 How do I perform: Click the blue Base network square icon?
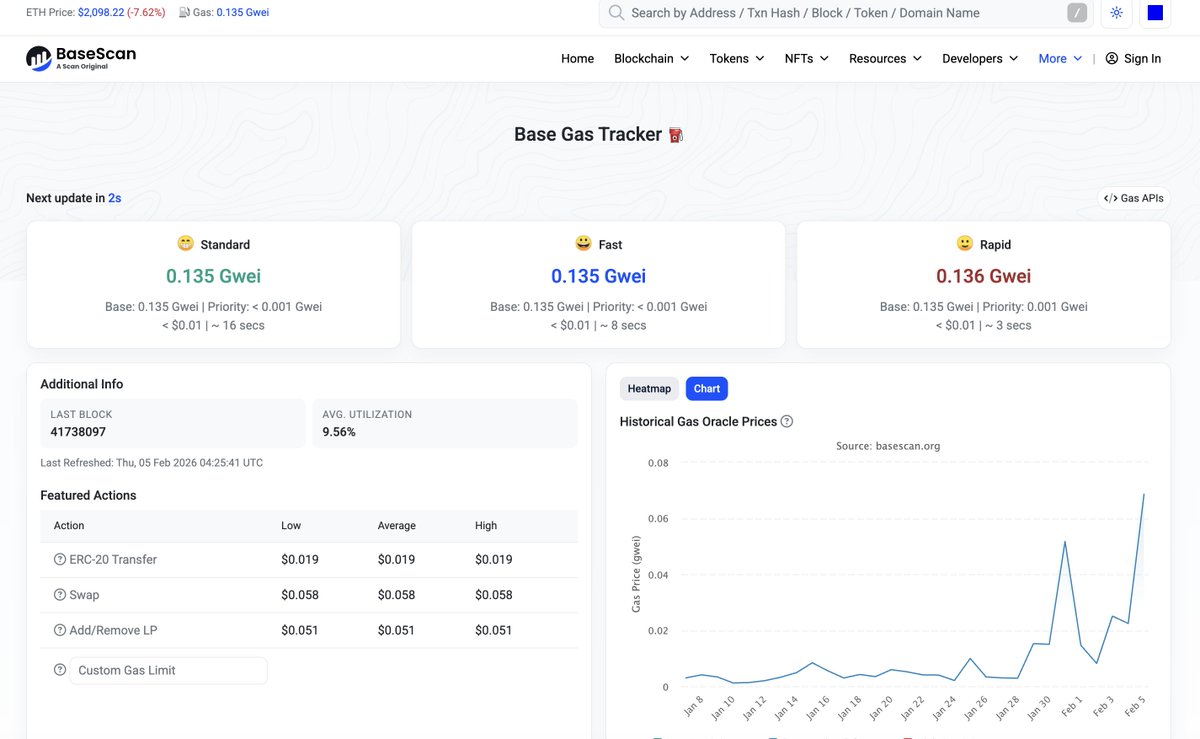pos(1155,13)
